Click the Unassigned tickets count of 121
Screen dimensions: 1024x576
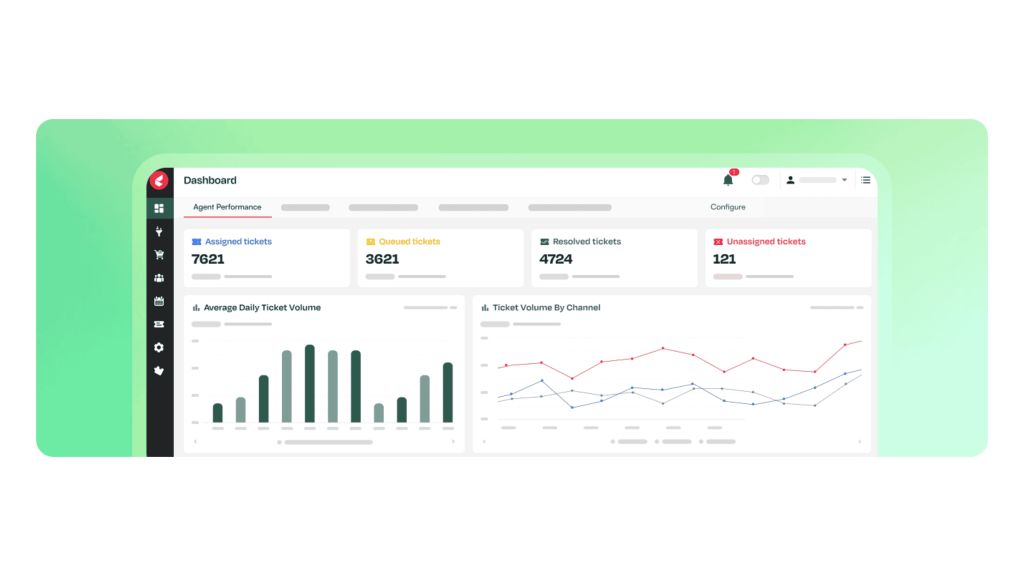(722, 259)
